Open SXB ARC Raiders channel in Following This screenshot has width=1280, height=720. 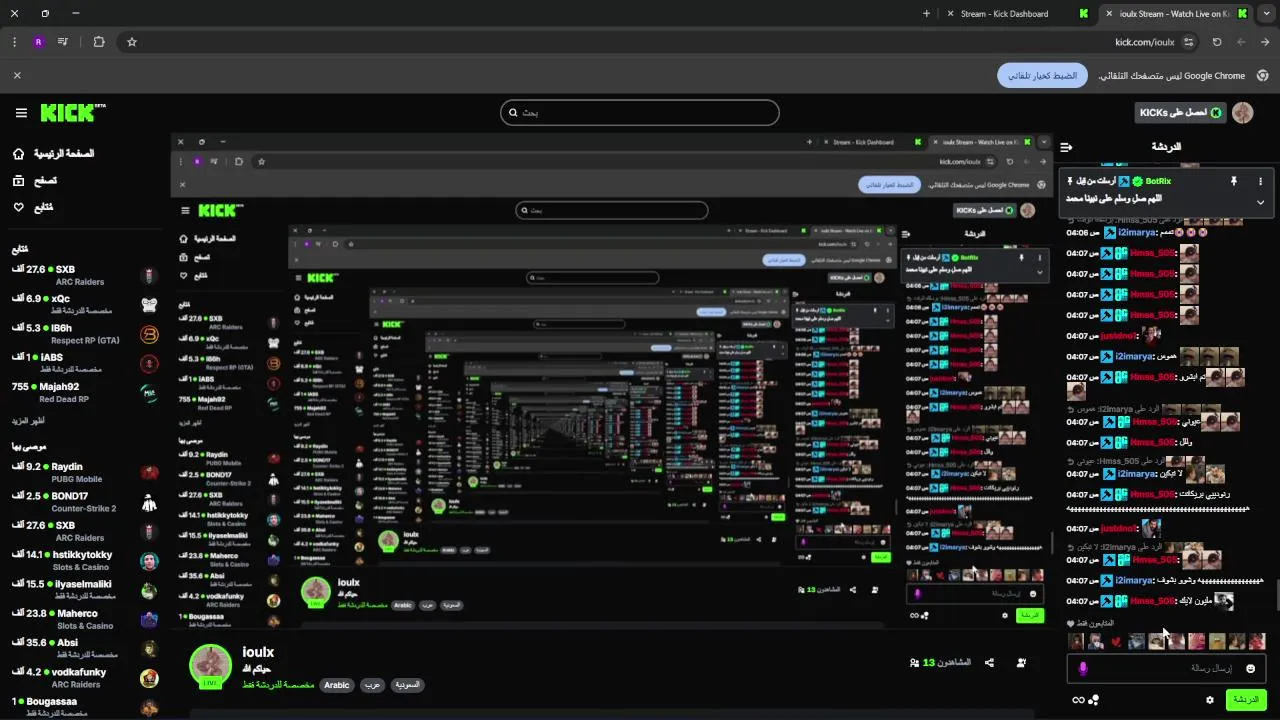pyautogui.click(x=85, y=275)
